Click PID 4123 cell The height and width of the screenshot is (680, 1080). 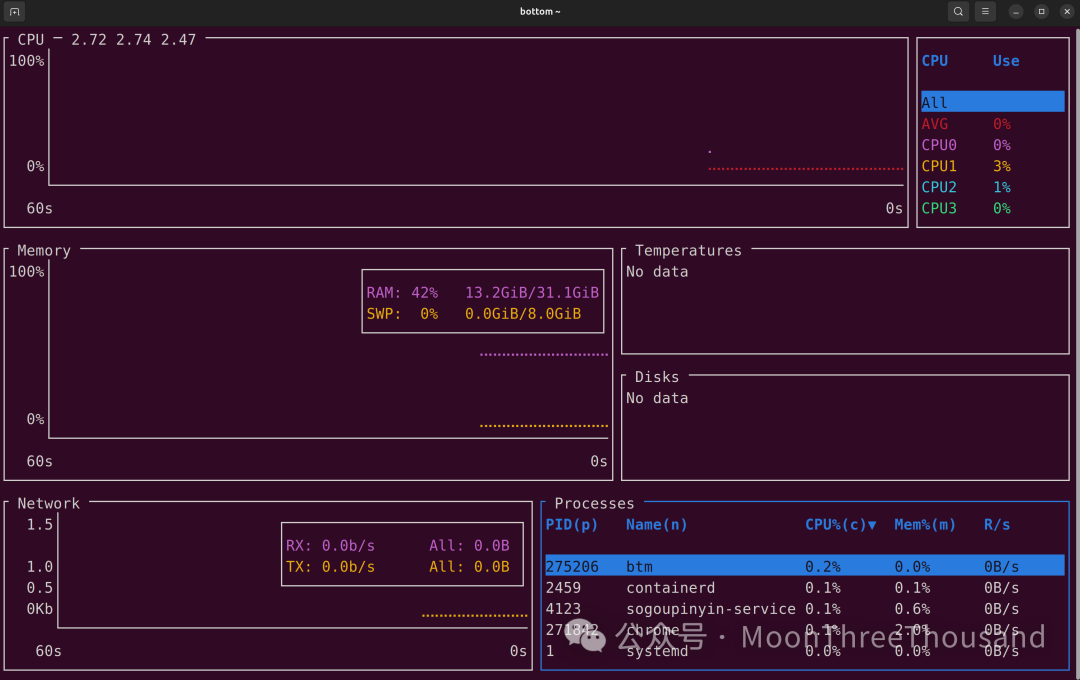coord(563,609)
